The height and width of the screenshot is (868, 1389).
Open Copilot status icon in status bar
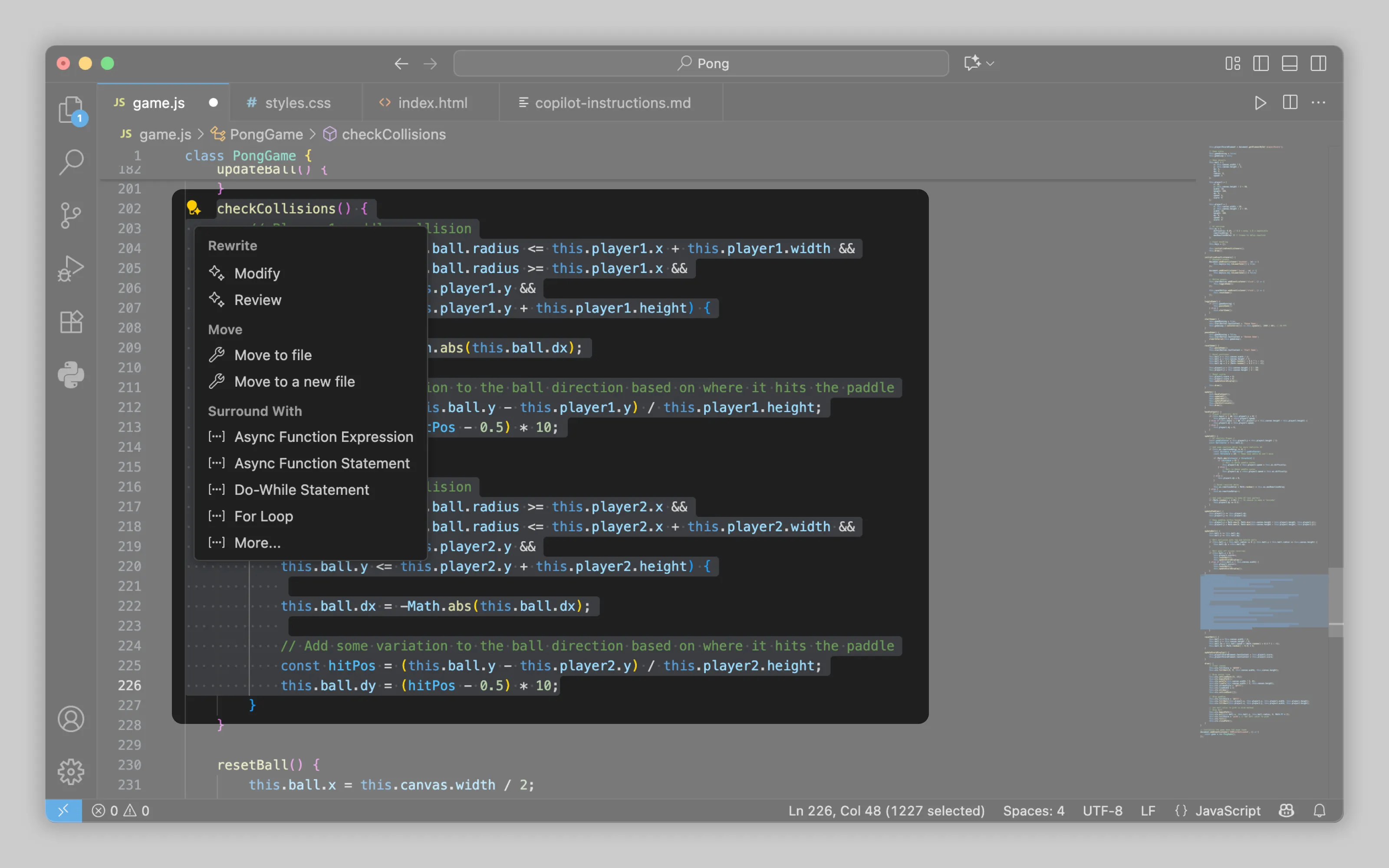pos(1286,810)
